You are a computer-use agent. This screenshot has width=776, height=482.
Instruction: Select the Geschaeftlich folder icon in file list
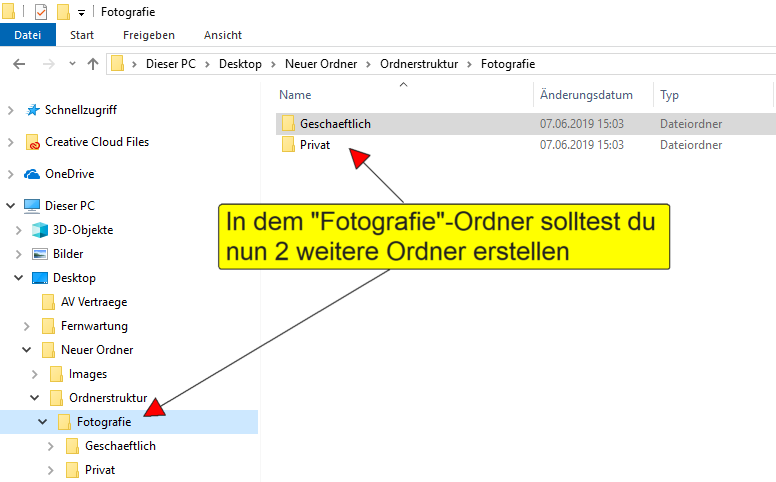click(289, 123)
